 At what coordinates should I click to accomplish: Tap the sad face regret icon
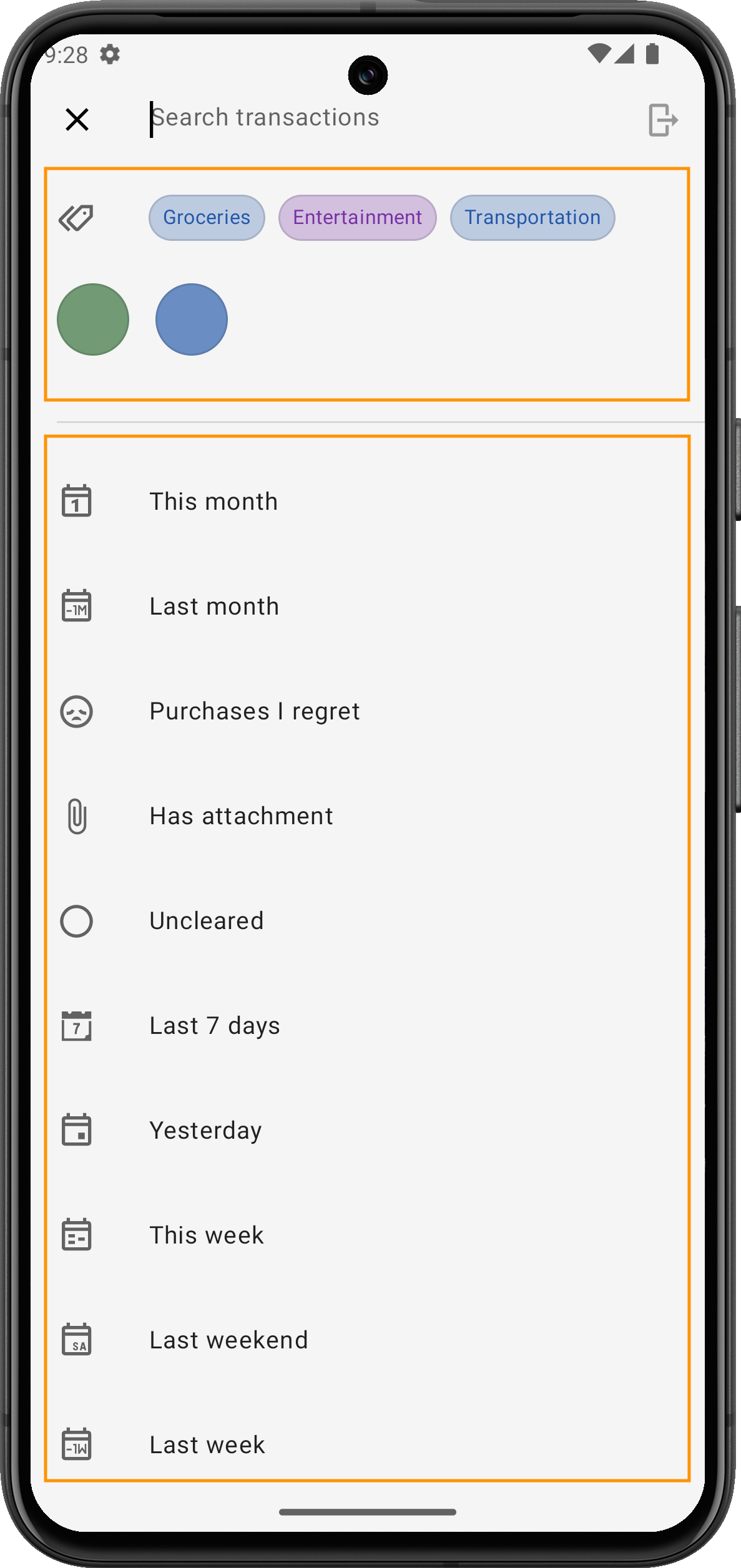[x=77, y=711]
